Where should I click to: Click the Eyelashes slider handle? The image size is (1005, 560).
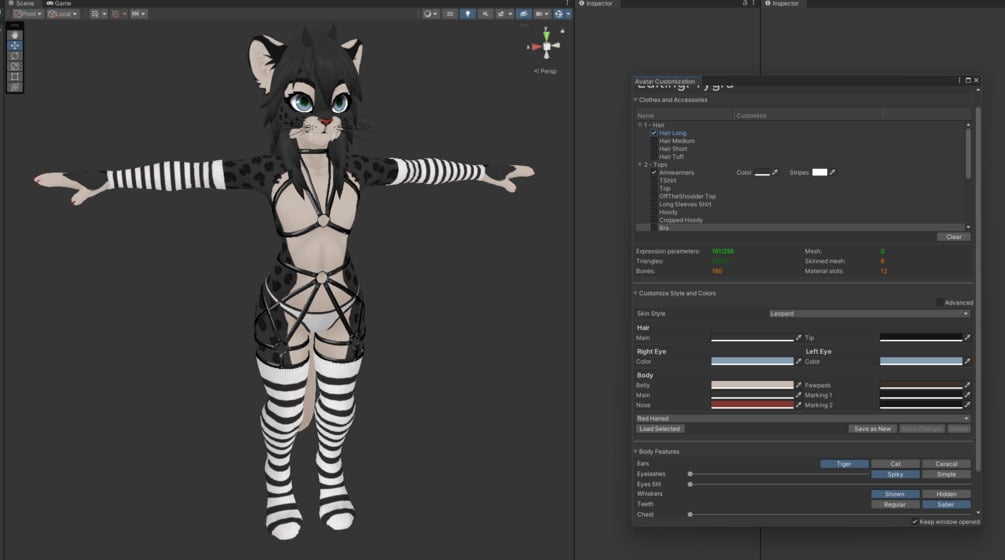[x=690, y=474]
